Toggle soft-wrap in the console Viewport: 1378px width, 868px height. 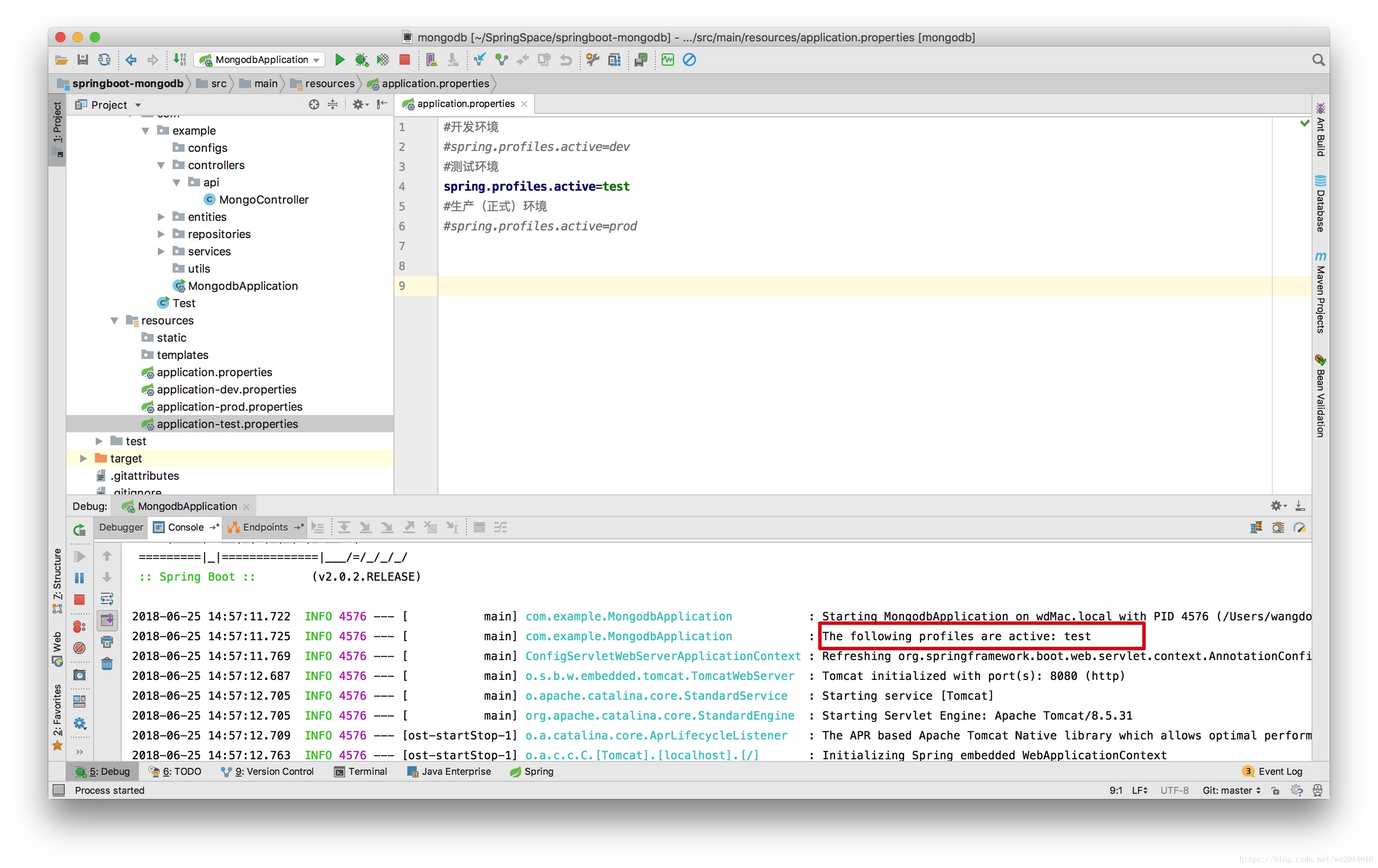click(x=107, y=598)
